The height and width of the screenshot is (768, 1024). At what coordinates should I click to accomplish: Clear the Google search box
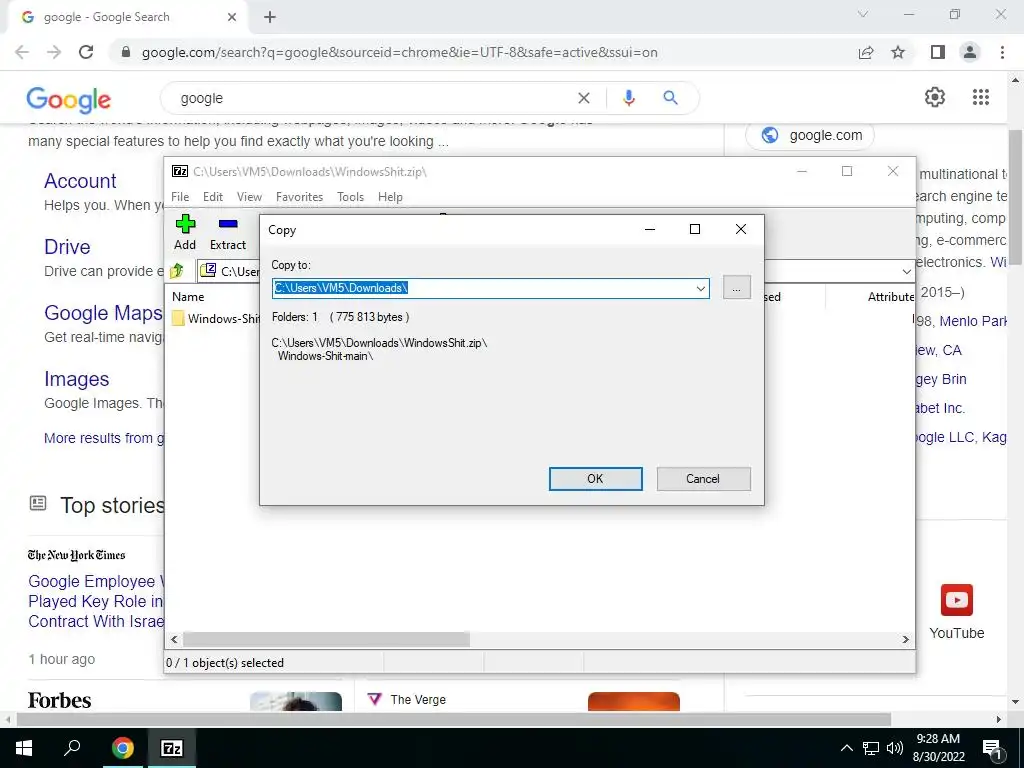pos(584,98)
